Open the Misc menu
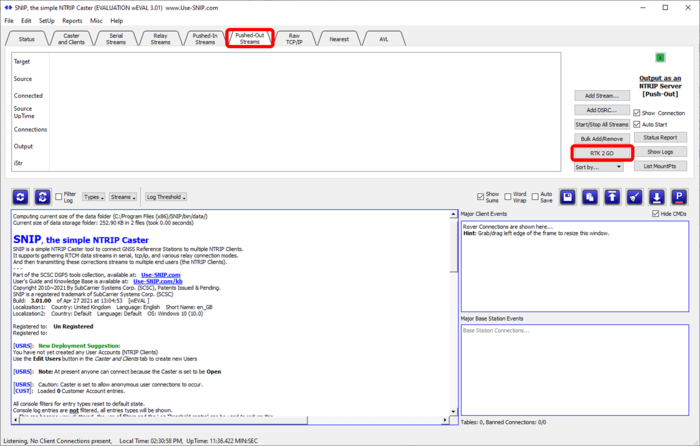Image resolution: width=700 pixels, height=446 pixels. point(96,21)
